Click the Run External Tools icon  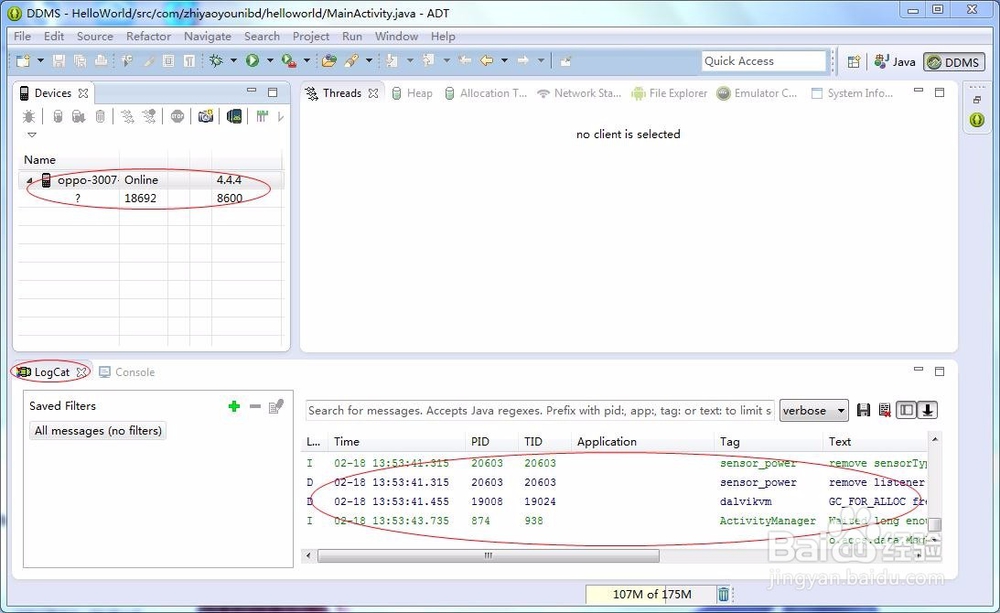tap(289, 61)
